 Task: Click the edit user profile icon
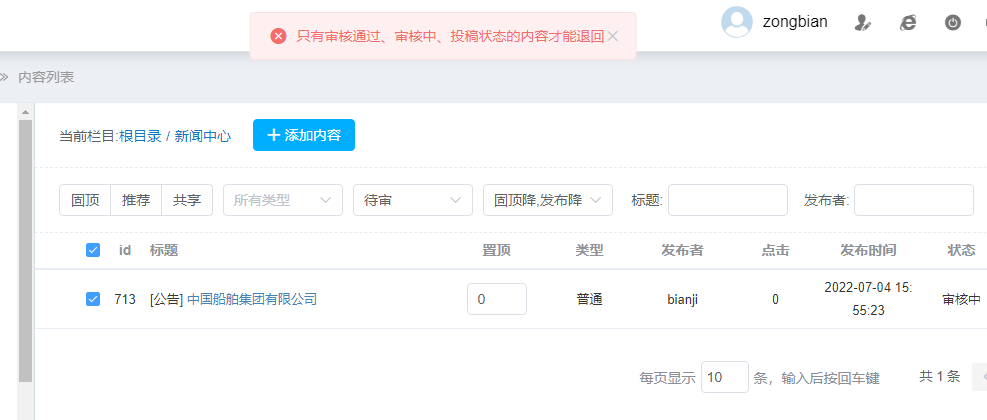point(862,22)
